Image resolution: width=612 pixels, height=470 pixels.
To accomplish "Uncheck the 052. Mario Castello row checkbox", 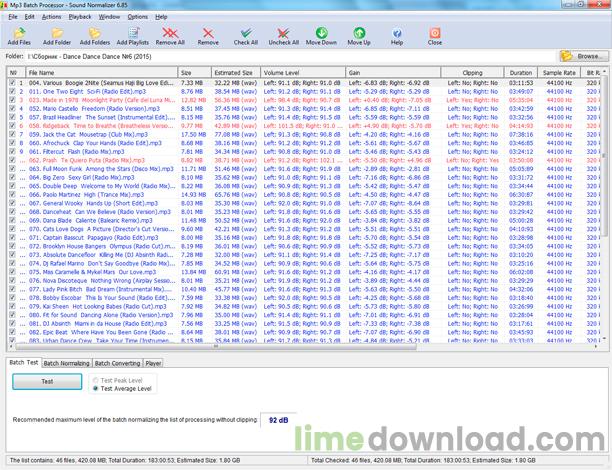I will pos(12,109).
